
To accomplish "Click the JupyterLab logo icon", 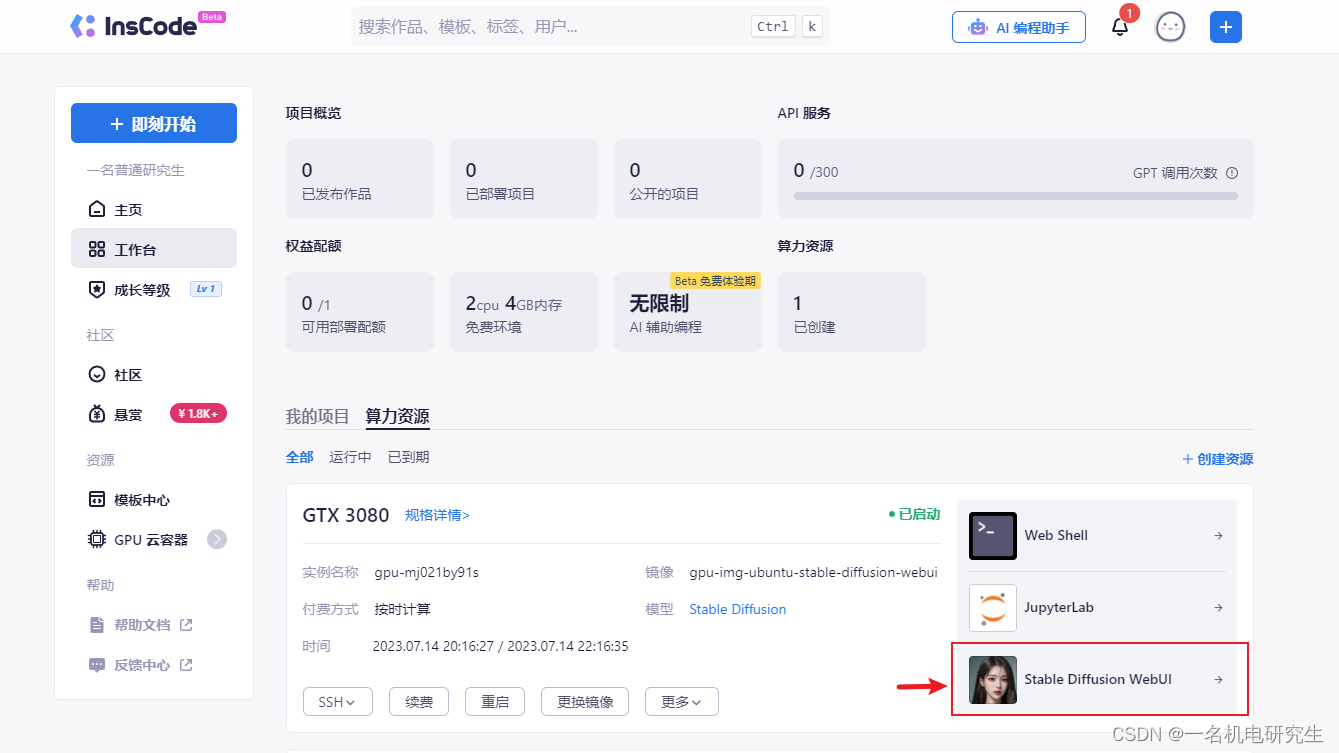I will pyautogui.click(x=993, y=608).
